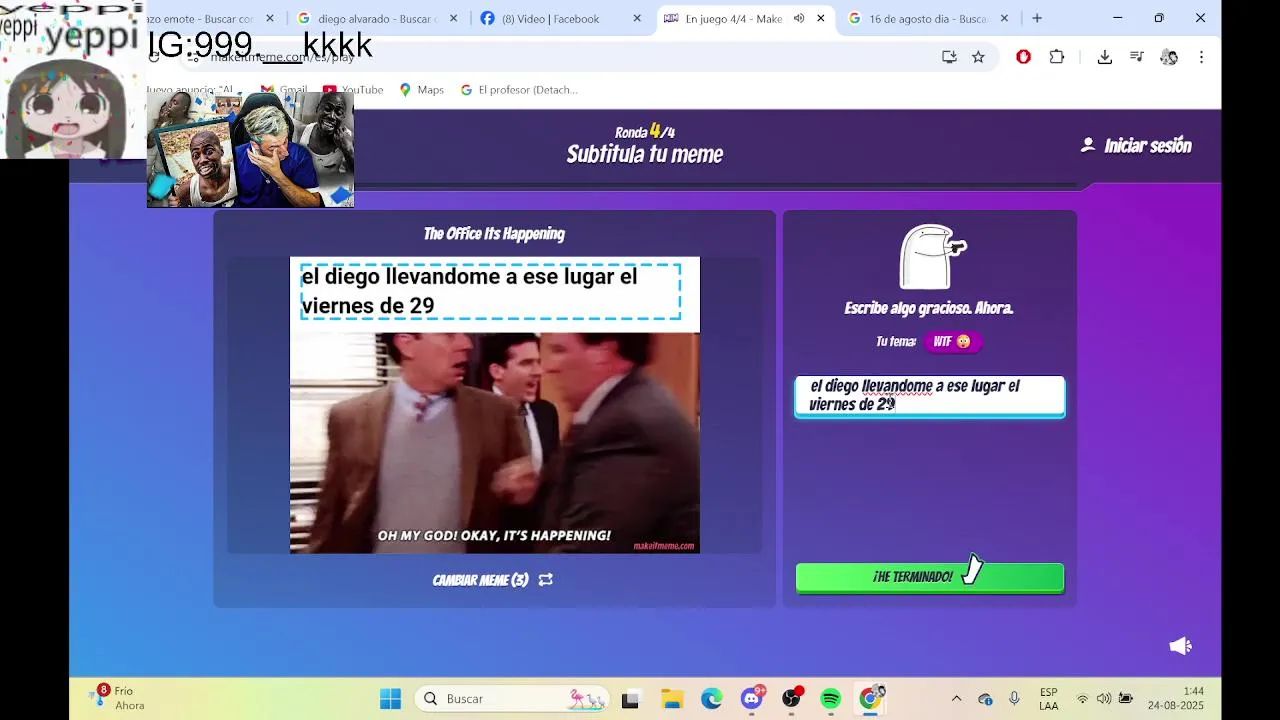1280x720 pixels.
Task: Open Chrome three-dot menu
Action: (x=1201, y=57)
